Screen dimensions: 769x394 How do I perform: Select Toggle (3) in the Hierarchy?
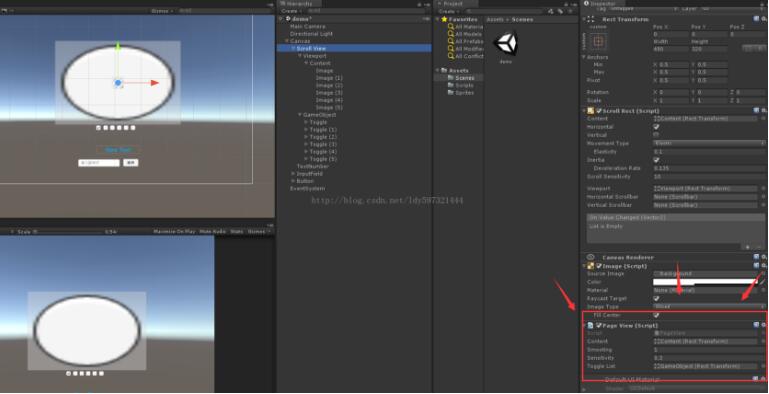click(x=323, y=144)
